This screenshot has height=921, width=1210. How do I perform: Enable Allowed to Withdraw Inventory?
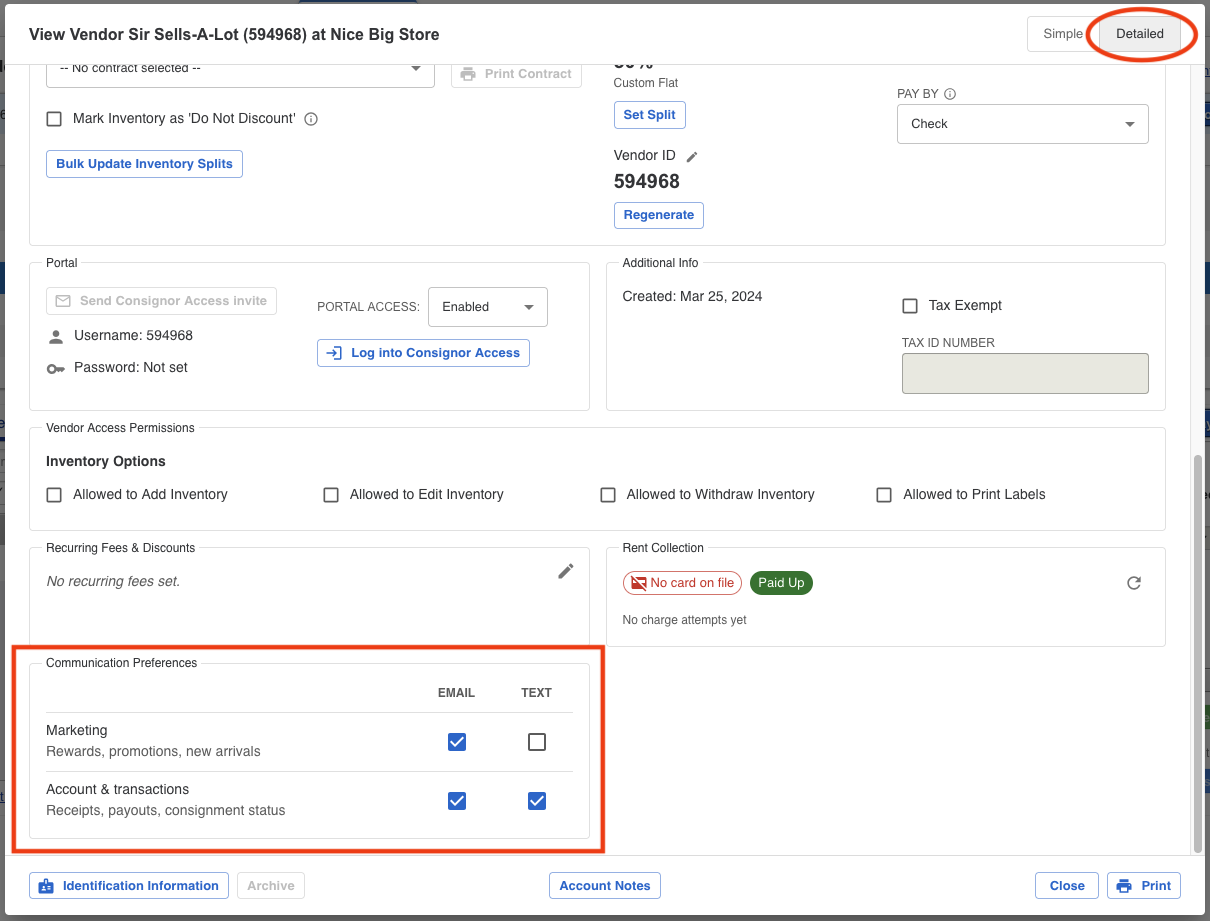pos(608,495)
